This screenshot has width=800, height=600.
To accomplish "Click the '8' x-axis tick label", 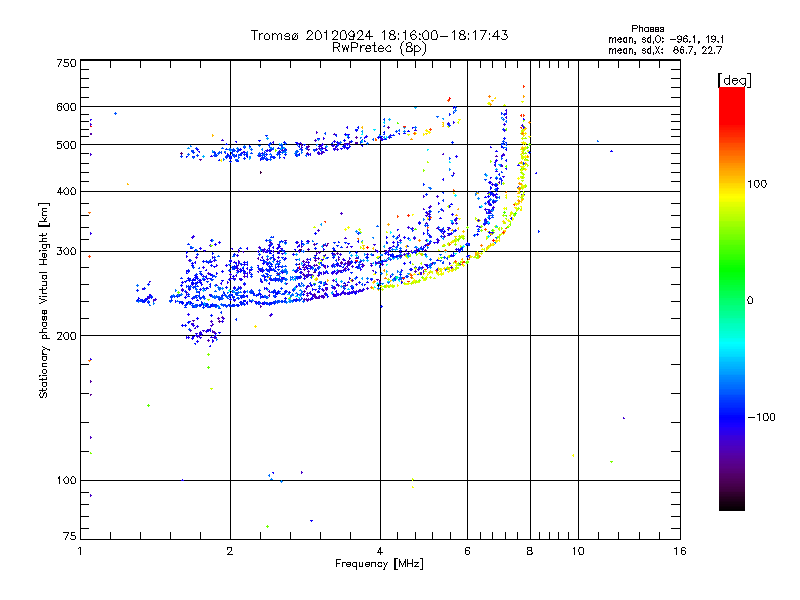I will click(x=530, y=551).
